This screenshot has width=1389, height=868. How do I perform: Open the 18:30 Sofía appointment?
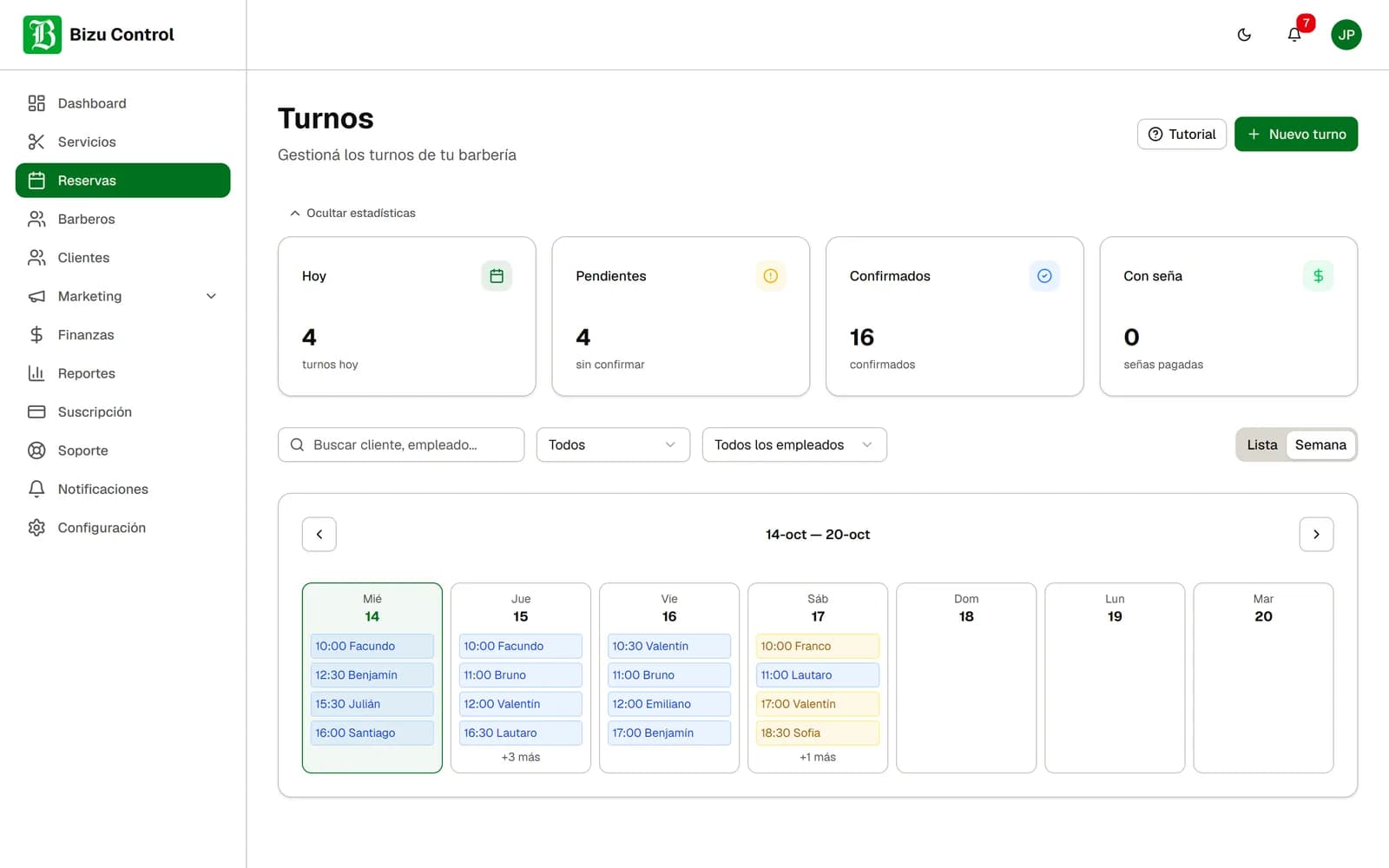click(x=818, y=733)
